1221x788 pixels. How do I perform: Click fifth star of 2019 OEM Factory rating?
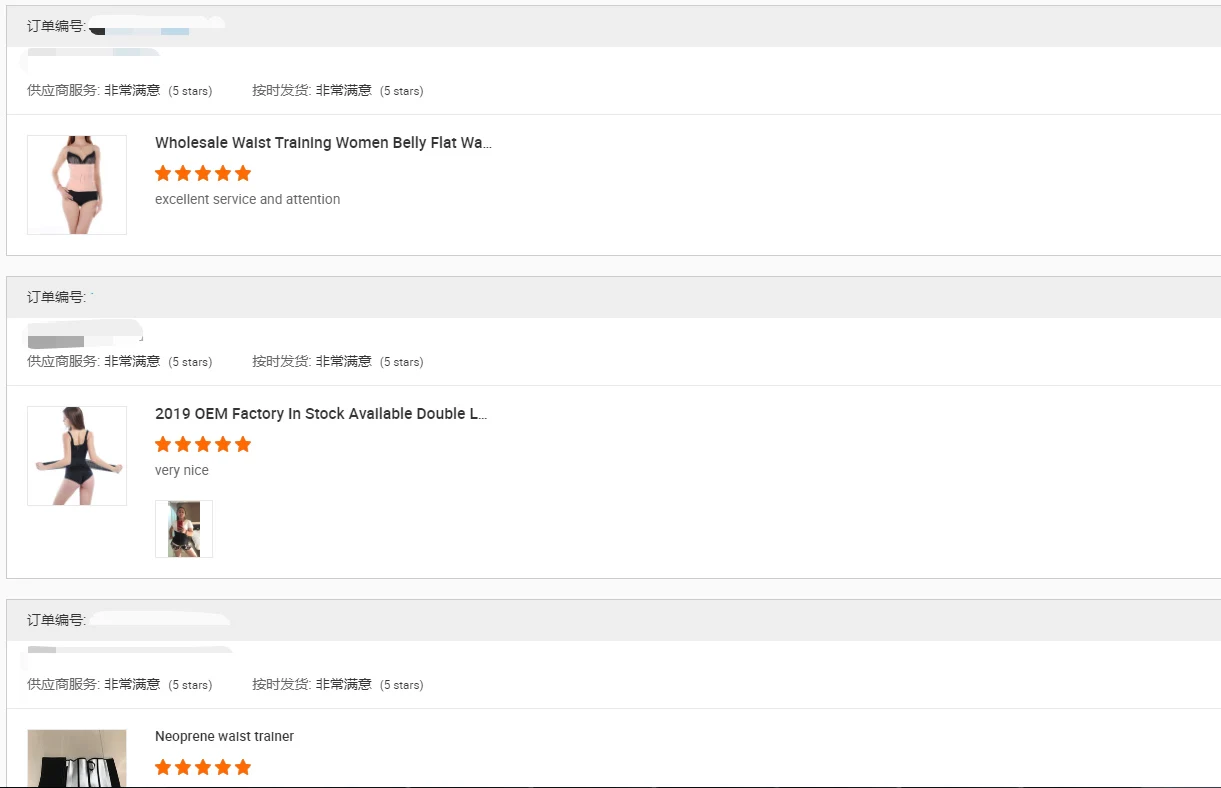(243, 444)
